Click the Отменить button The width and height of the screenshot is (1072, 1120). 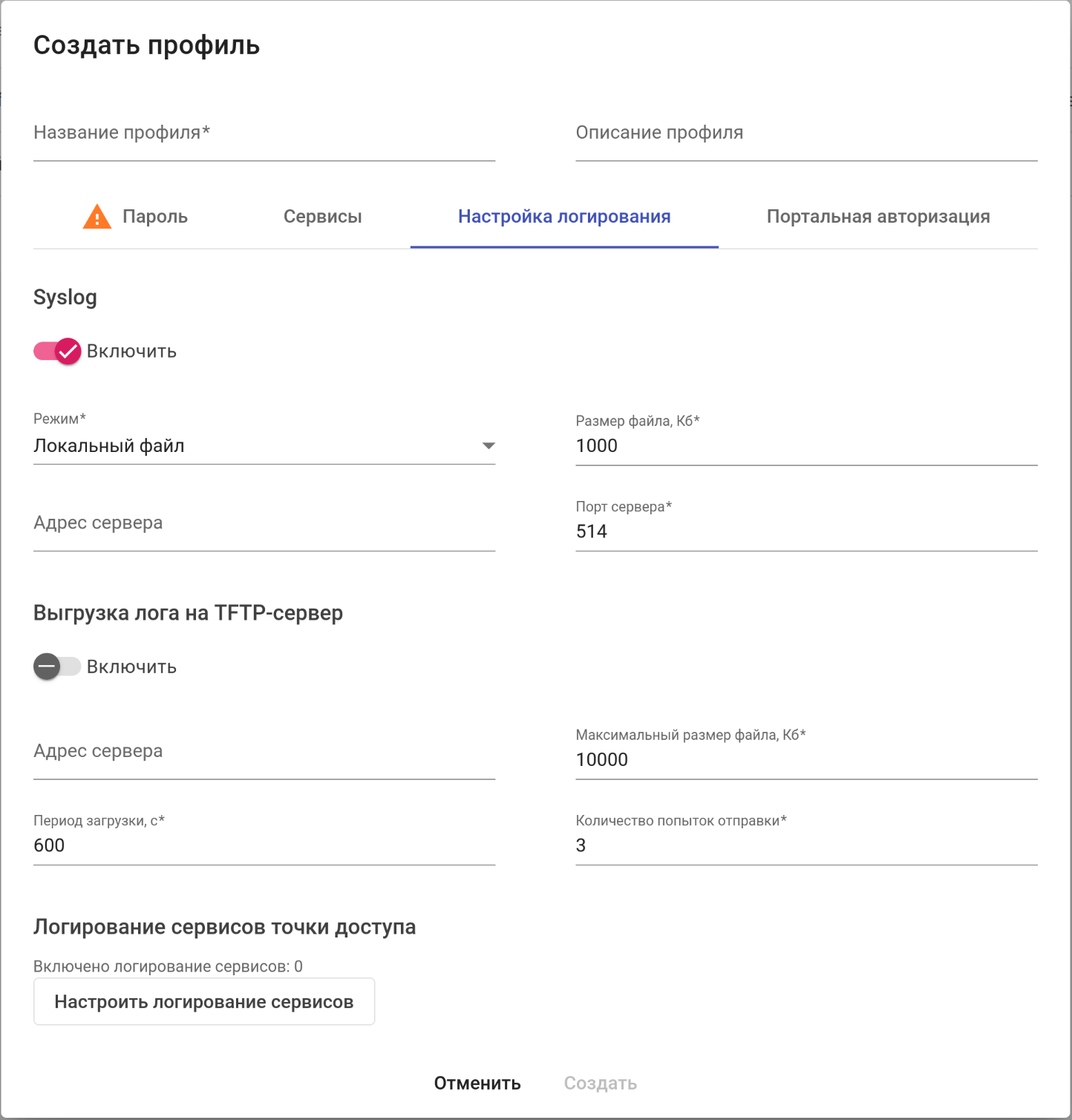point(477,1083)
